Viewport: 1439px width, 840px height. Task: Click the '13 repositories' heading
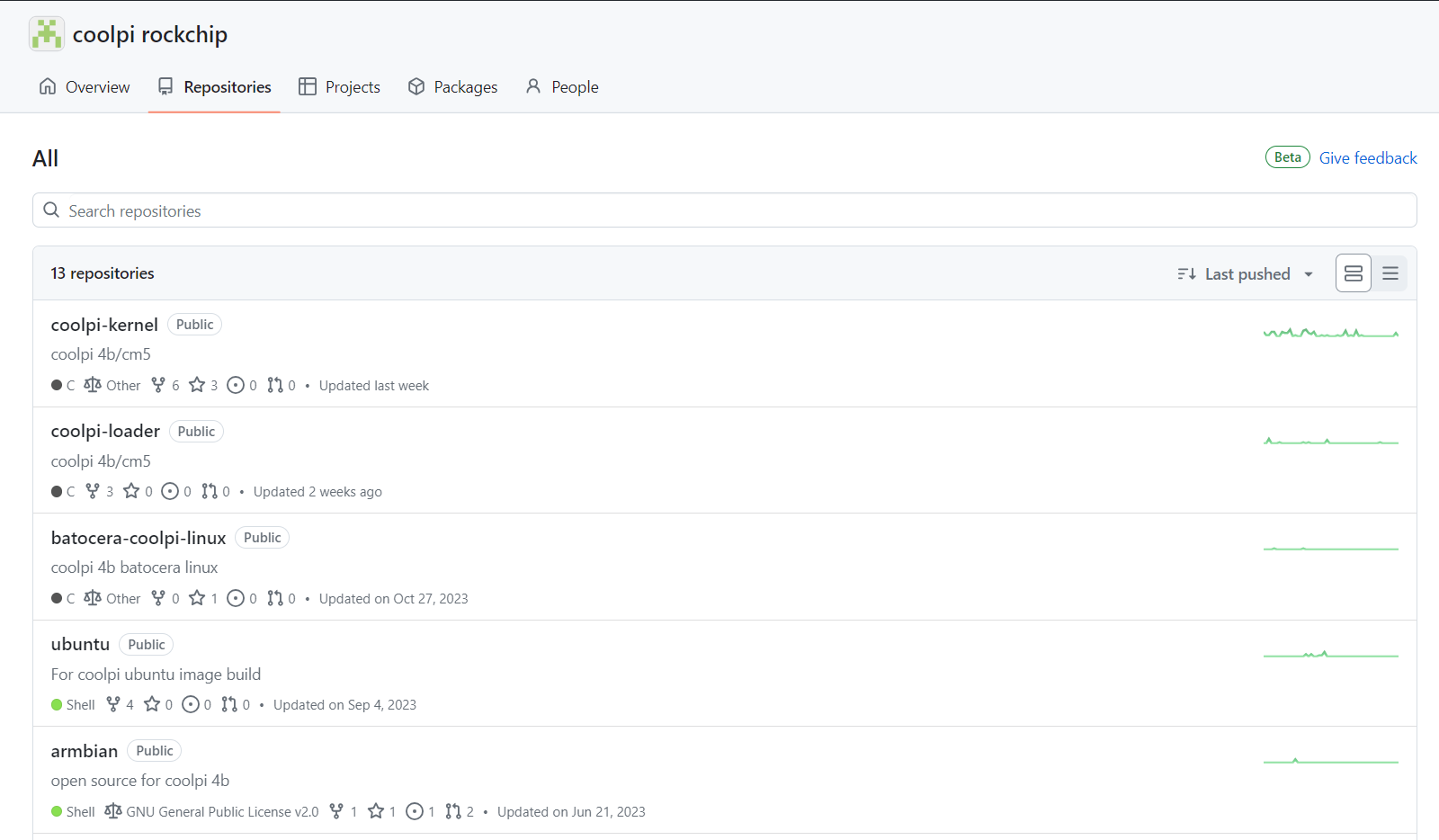point(103,273)
